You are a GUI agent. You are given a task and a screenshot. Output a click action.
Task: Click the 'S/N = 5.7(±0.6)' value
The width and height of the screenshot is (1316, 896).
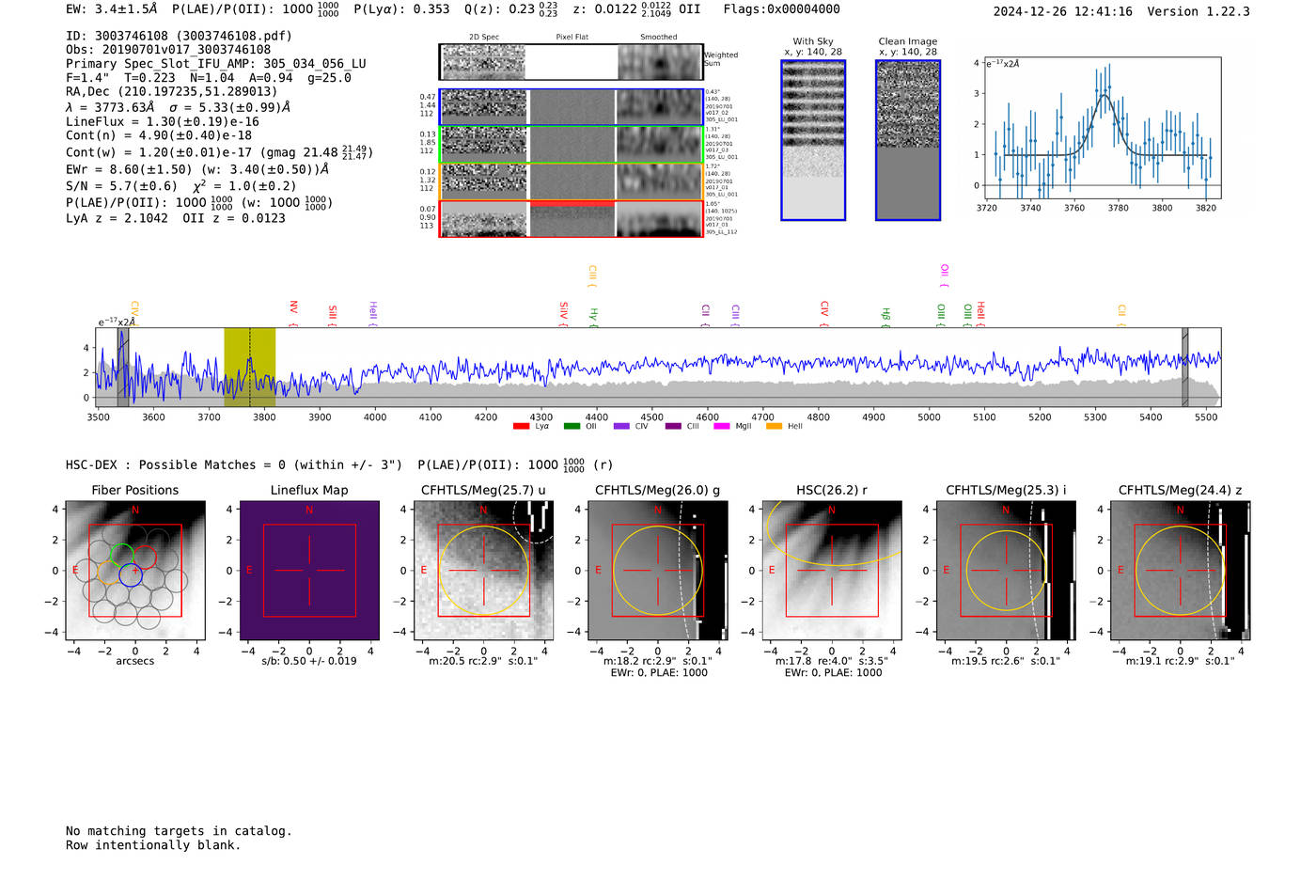(x=121, y=186)
